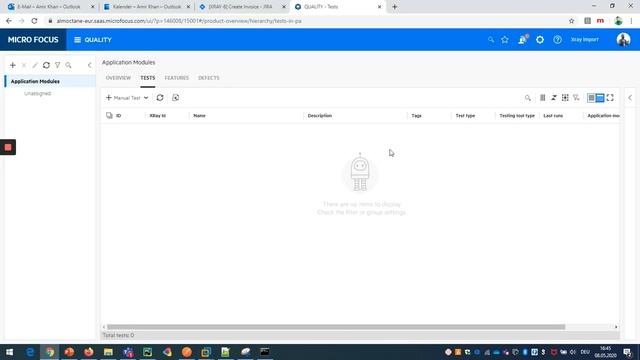Switch to the E-Mail Outlook browser tab
640x360 pixels.
48,7
